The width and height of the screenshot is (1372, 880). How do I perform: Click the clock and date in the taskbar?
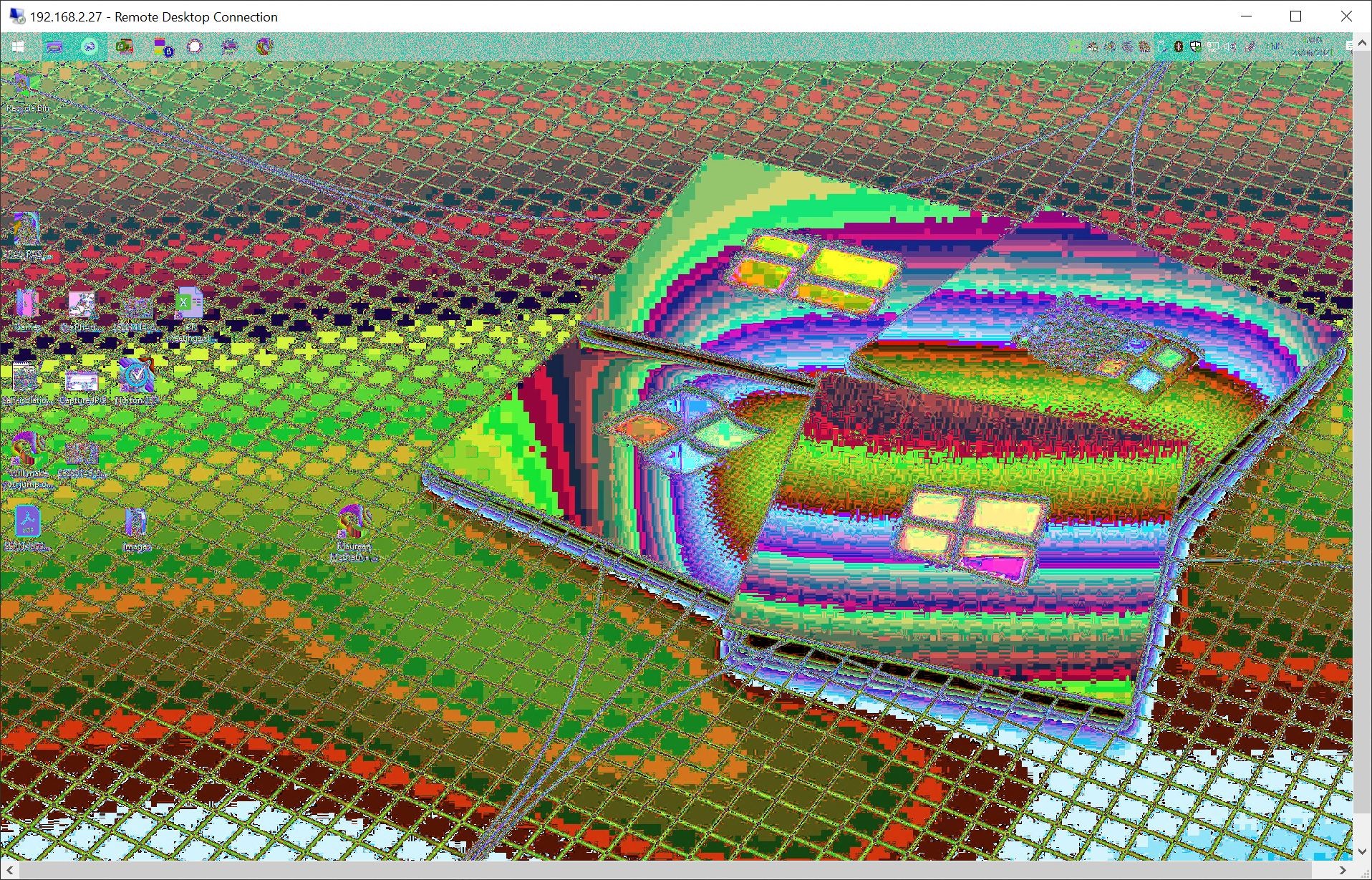coord(1313,47)
